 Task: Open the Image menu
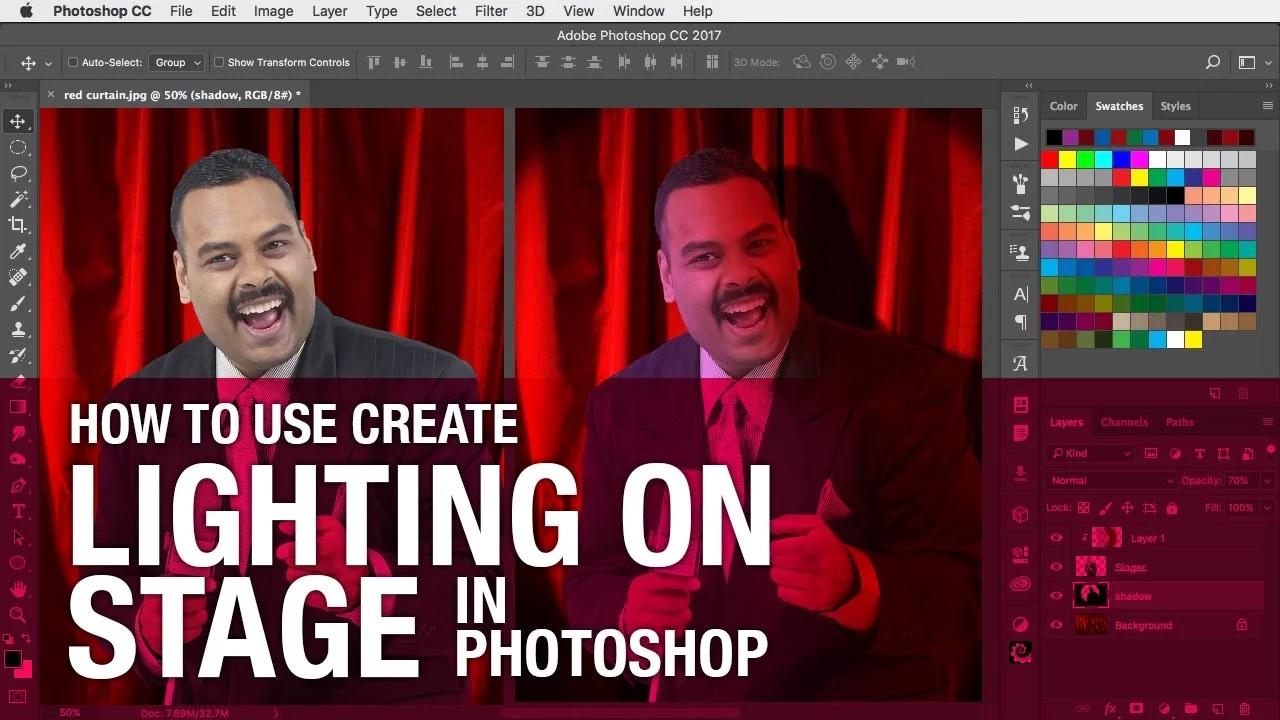pyautogui.click(x=273, y=11)
